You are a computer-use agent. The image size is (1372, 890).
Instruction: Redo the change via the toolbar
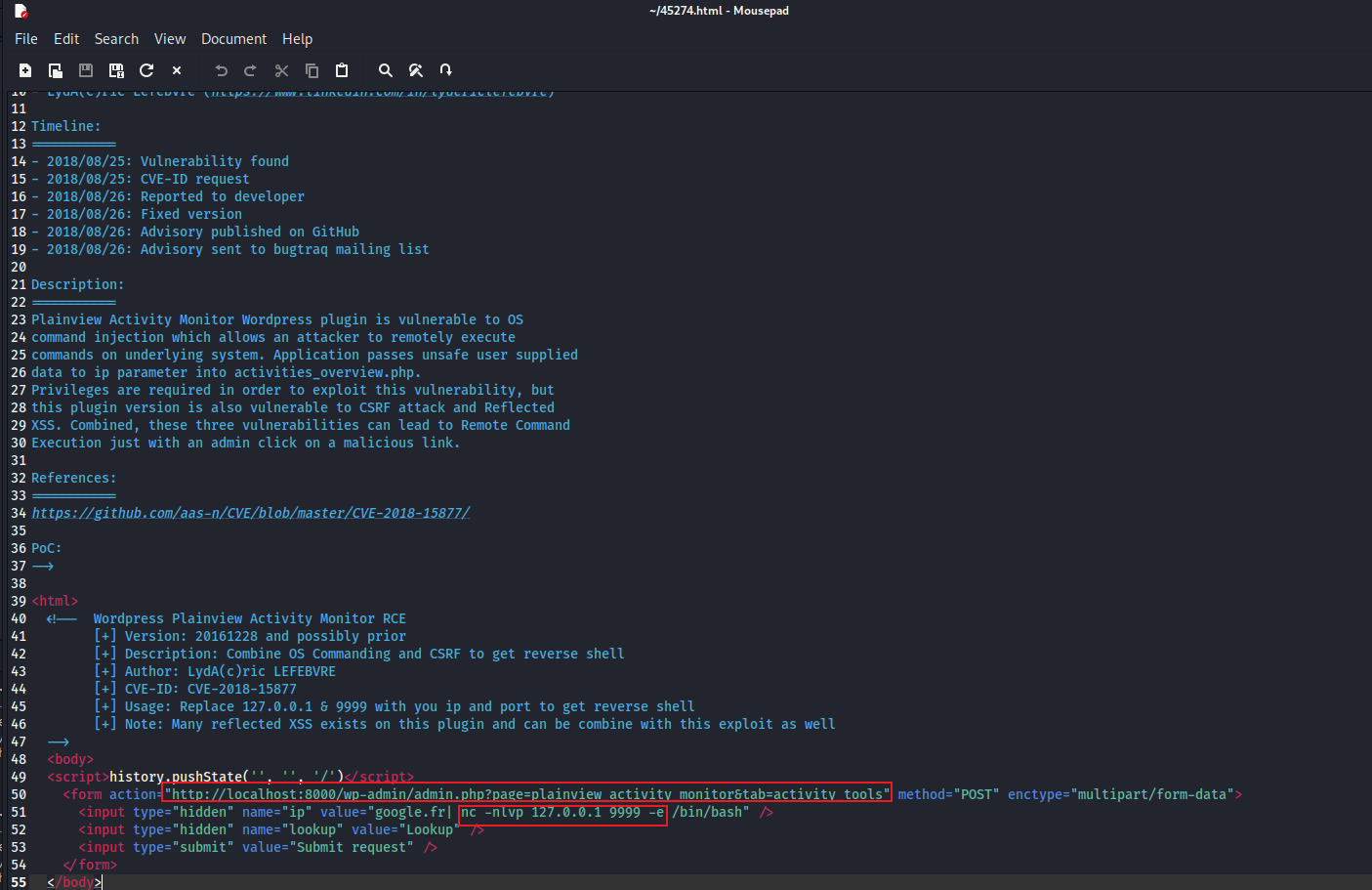coord(250,70)
